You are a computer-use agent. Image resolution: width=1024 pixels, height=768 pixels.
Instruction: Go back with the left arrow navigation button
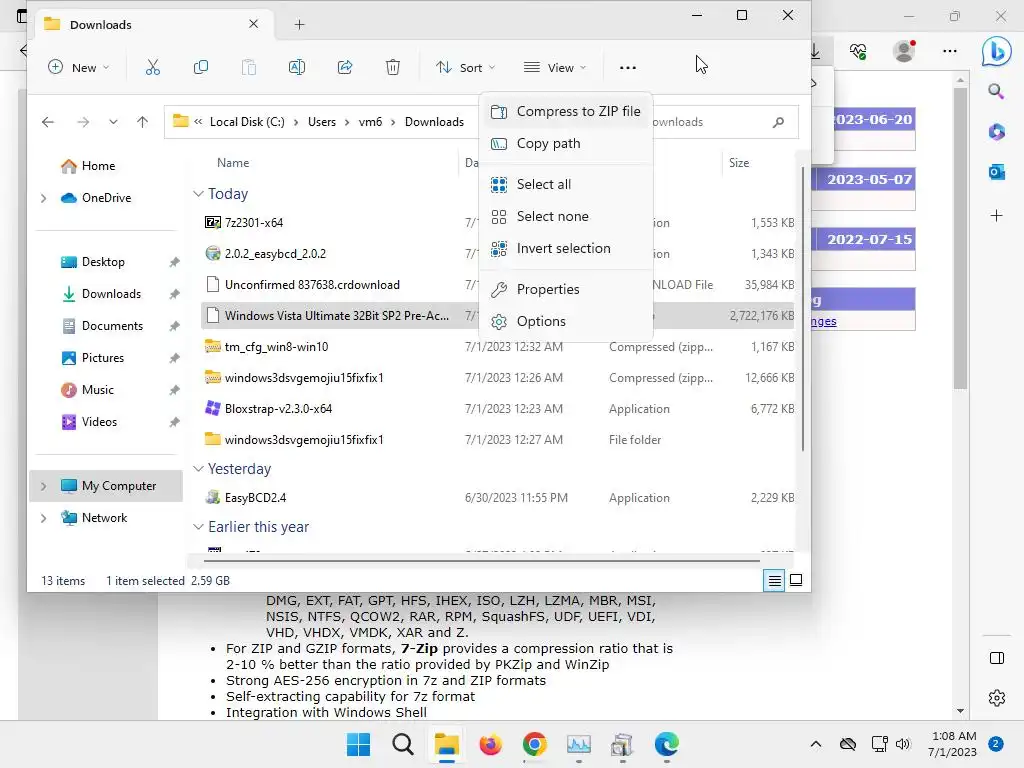pyautogui.click(x=48, y=122)
